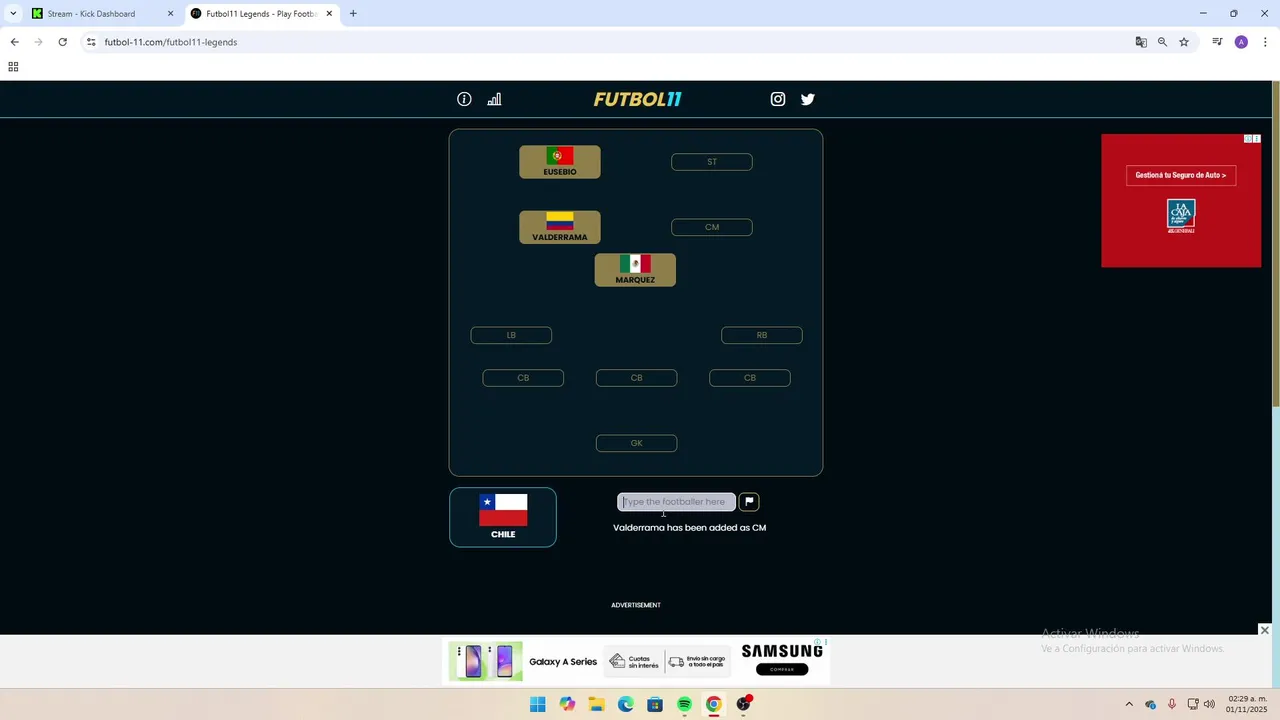Click the middle CB position slot
Image resolution: width=1280 pixels, height=720 pixels.
click(636, 378)
